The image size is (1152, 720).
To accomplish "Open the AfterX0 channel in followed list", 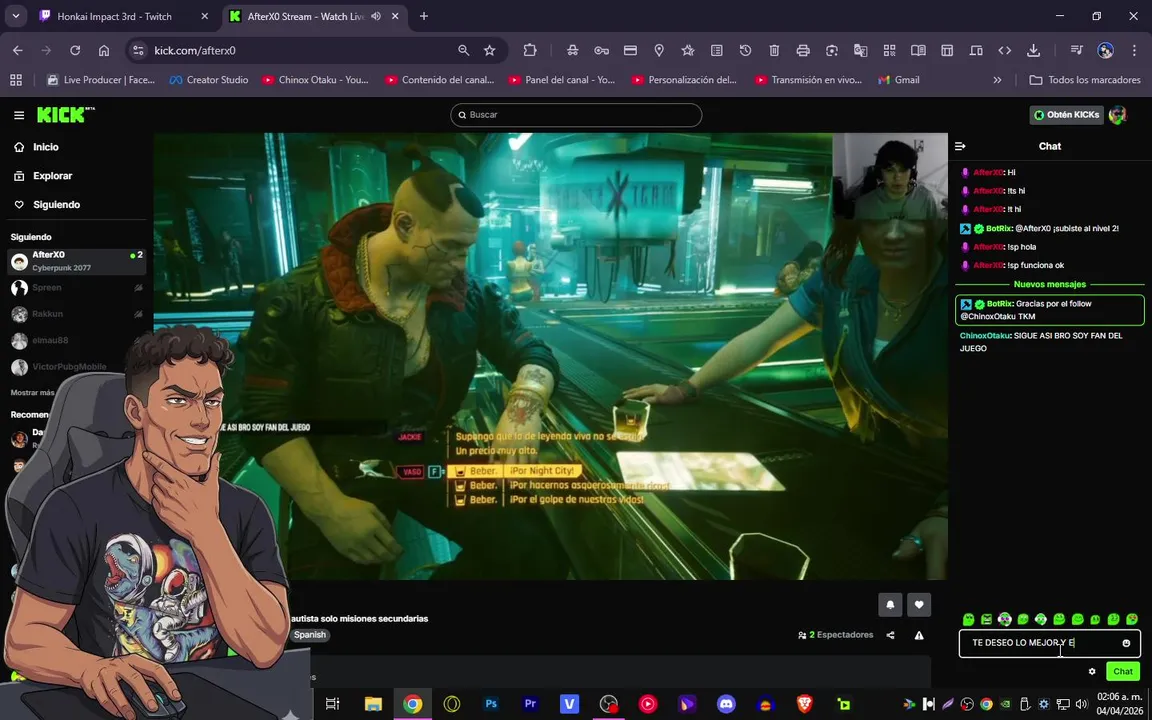I will click(76, 261).
